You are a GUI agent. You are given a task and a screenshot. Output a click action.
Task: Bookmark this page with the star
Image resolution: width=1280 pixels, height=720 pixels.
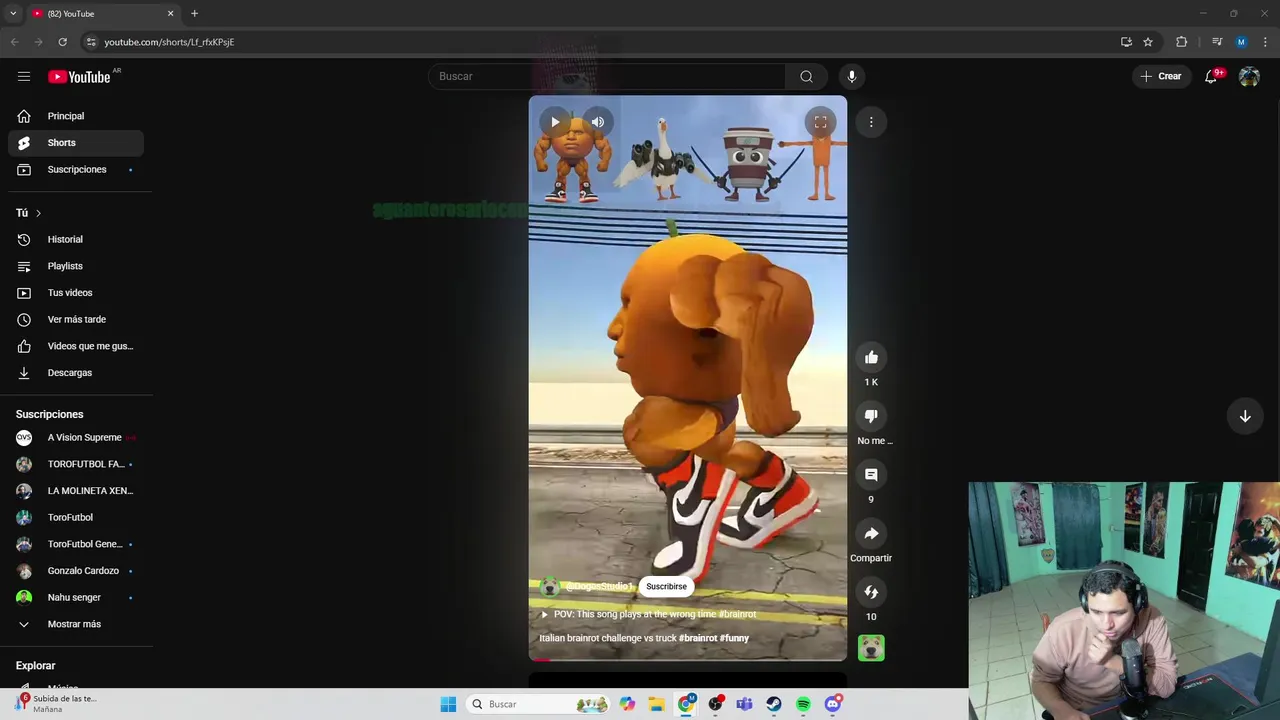1148,42
